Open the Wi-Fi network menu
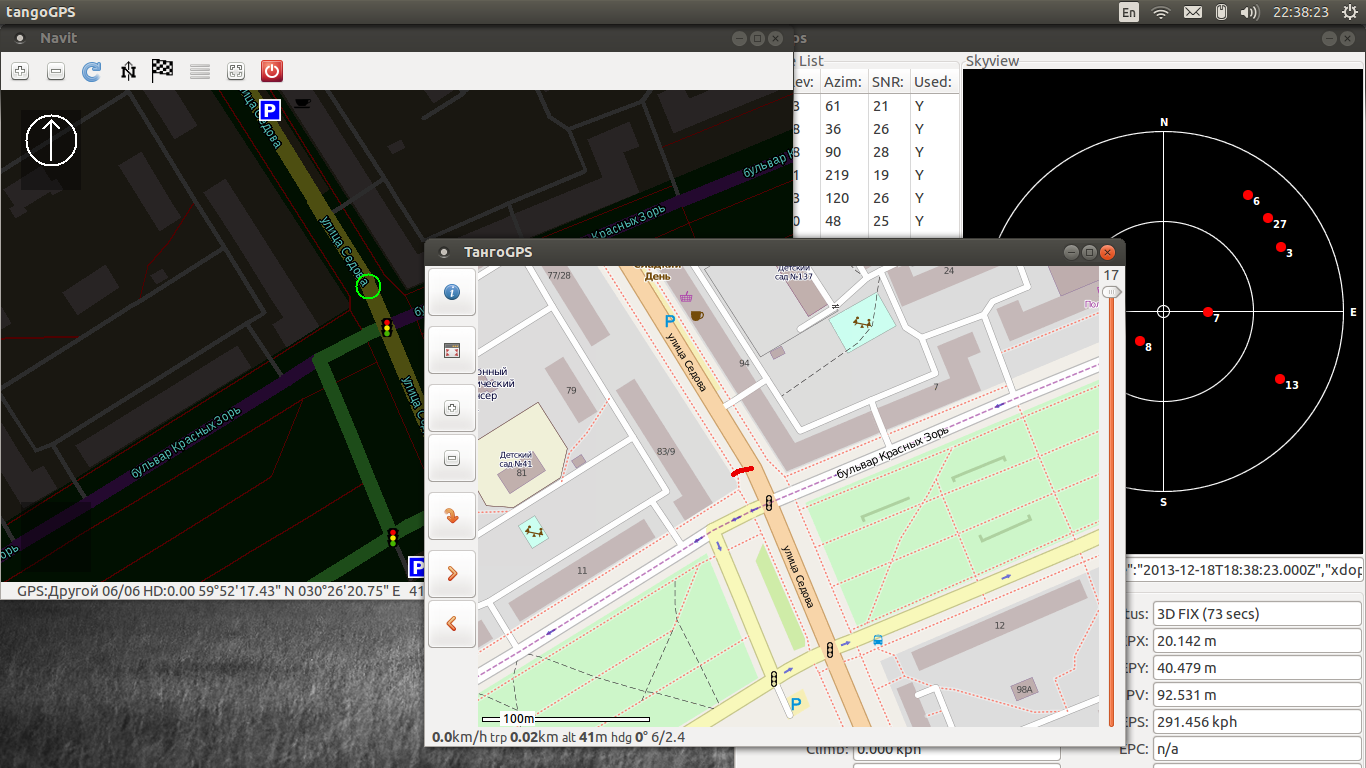The image size is (1366, 768). (x=1160, y=12)
